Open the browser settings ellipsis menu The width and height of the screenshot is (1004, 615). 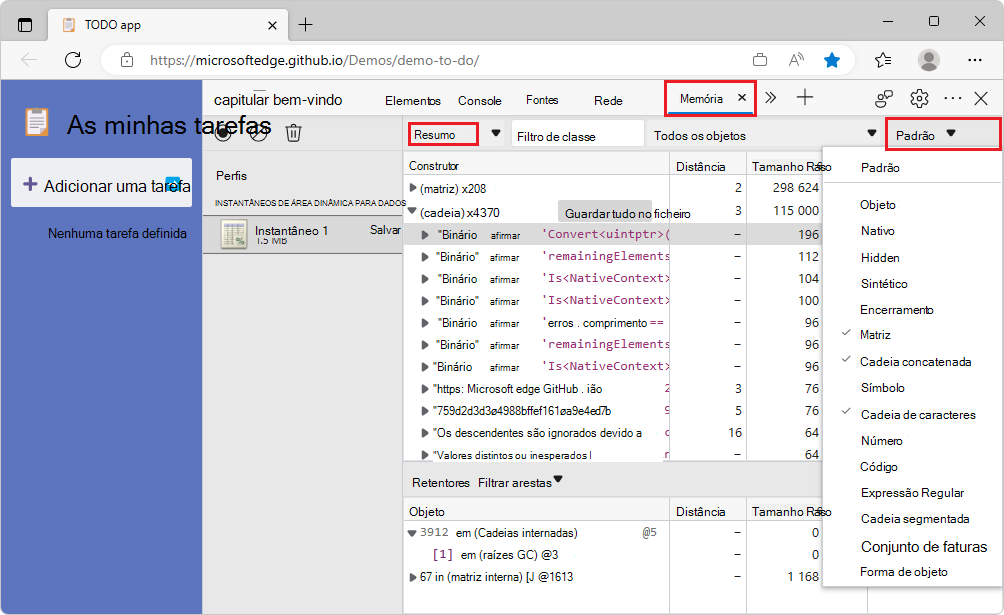[x=975, y=60]
